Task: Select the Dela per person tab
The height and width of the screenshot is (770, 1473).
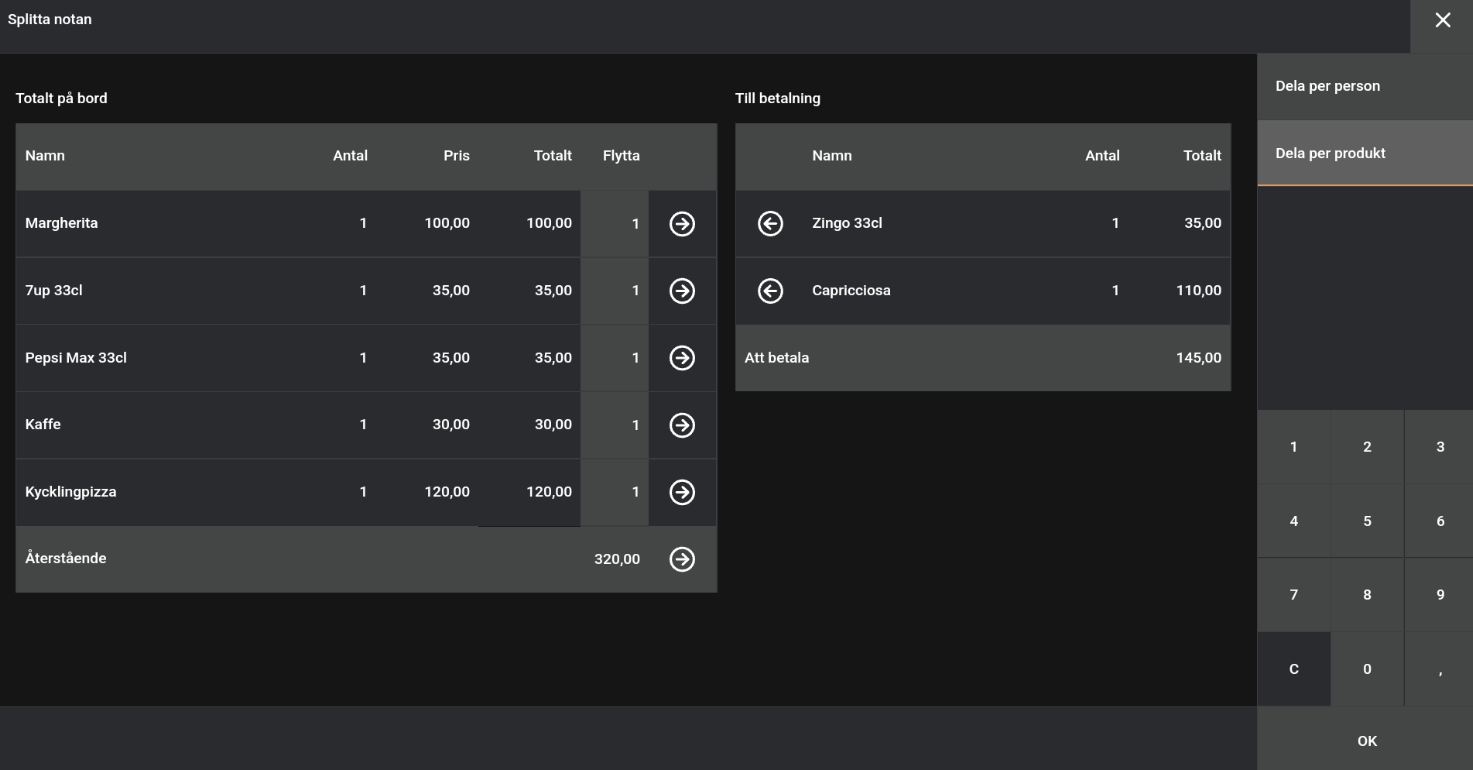Action: pos(1364,87)
